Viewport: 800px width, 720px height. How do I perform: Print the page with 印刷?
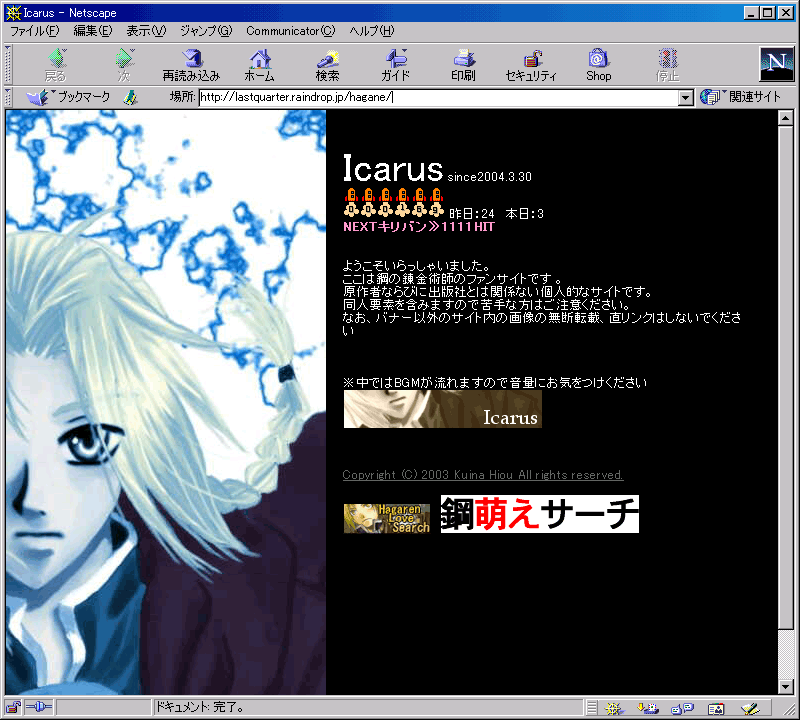point(463,65)
